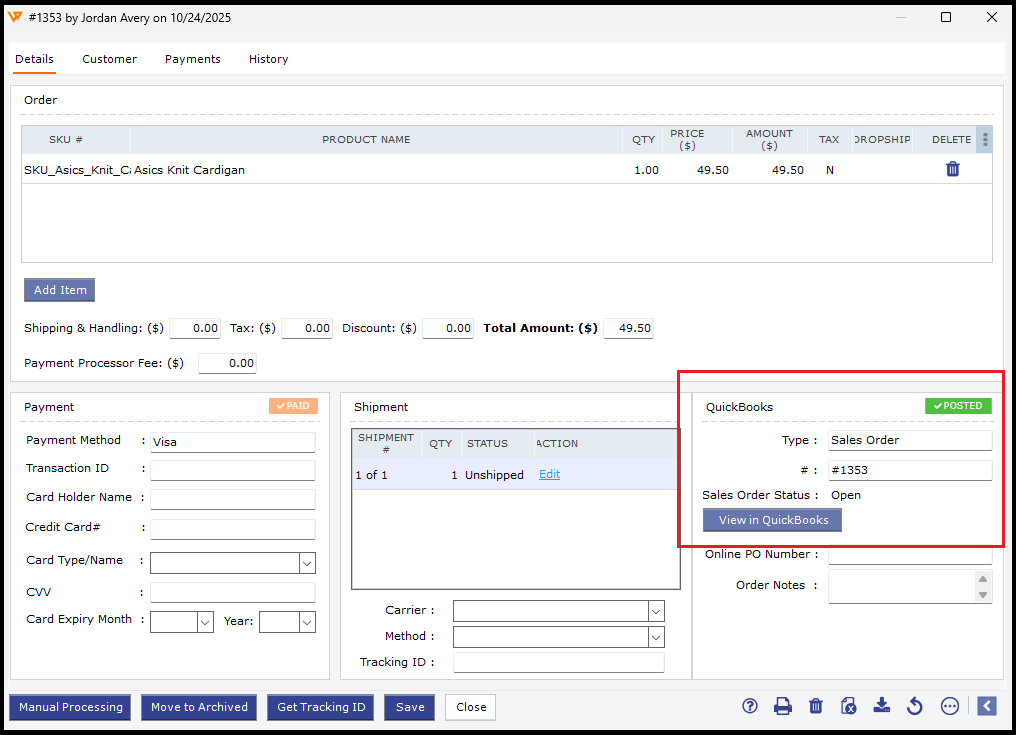1016x735 pixels.
Task: Click into the Tracking ID field
Action: 558,663
